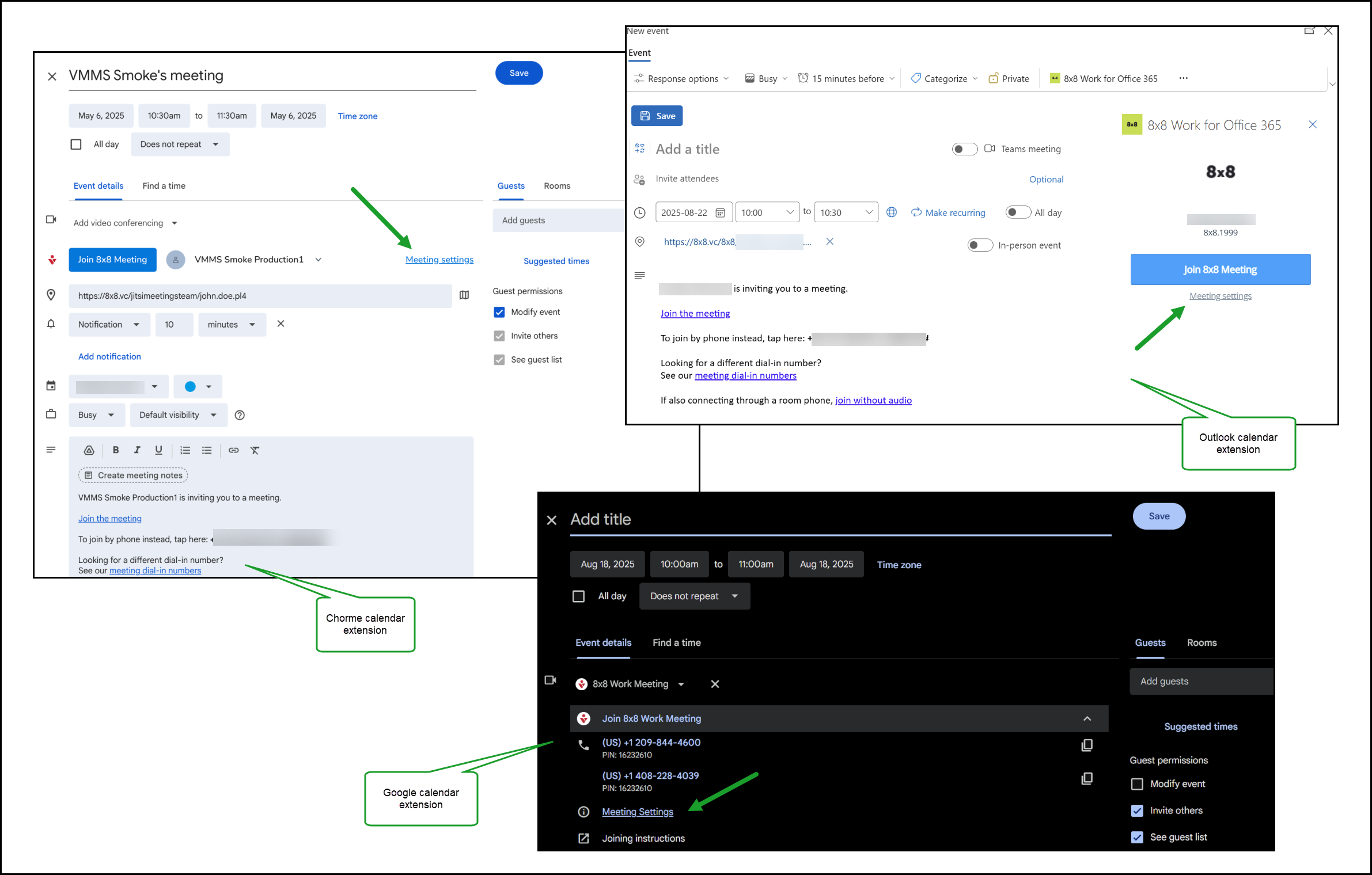Open the Rooms tab in light calendar

point(556,186)
